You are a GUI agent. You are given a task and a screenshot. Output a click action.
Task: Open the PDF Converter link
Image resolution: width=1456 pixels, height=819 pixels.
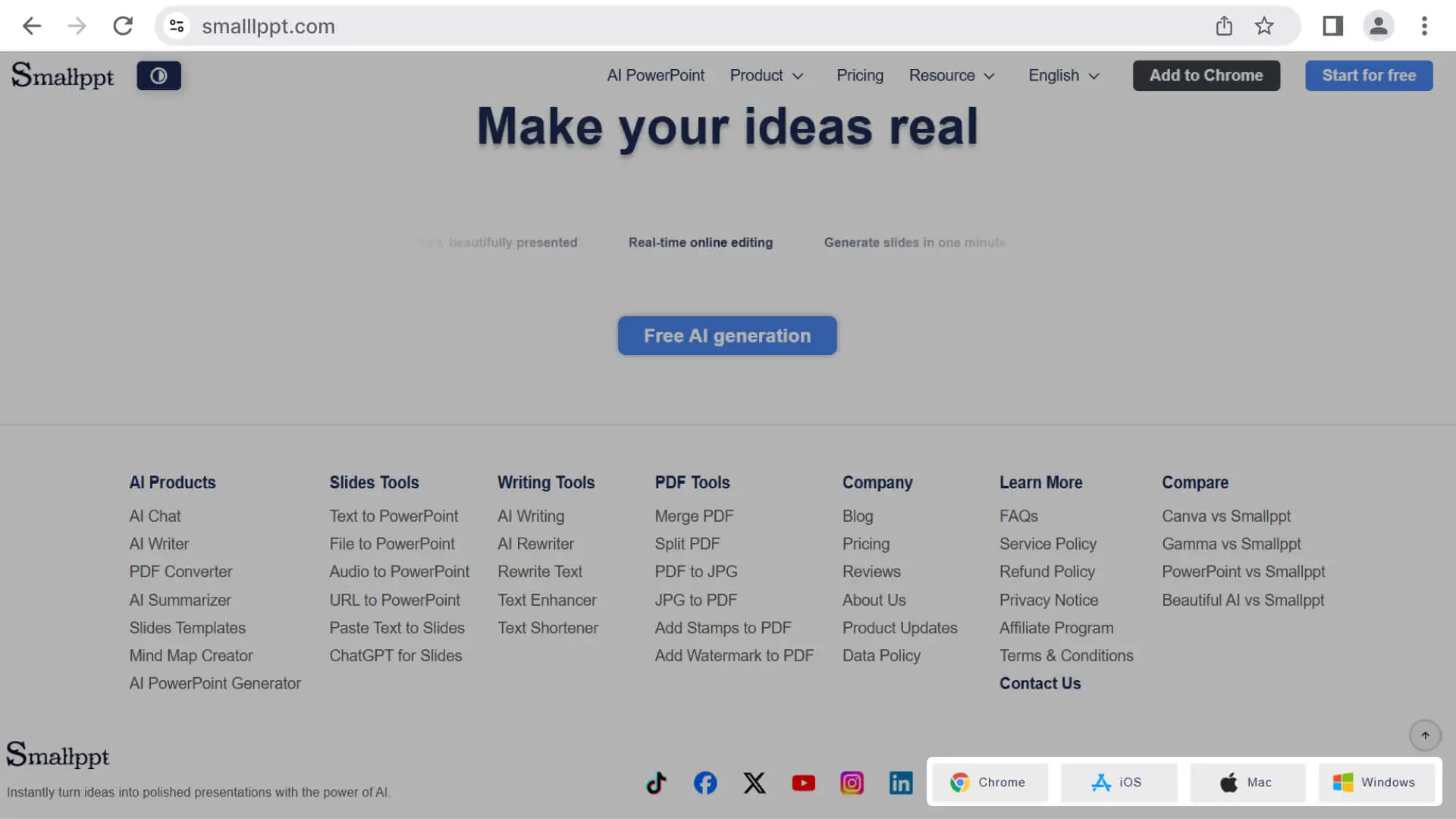coord(180,572)
